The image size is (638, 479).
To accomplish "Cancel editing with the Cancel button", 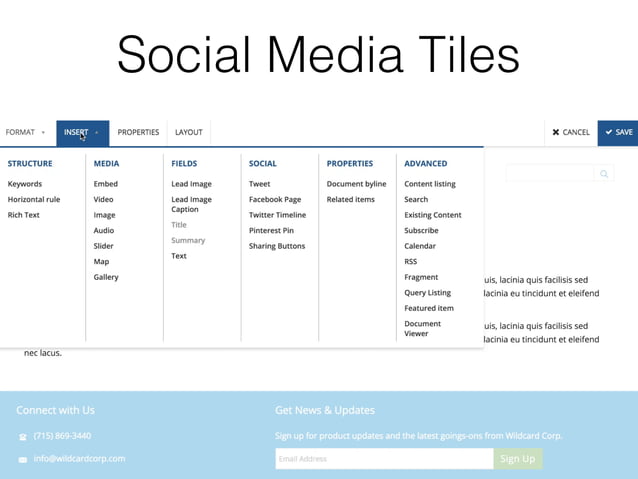I will coord(571,132).
